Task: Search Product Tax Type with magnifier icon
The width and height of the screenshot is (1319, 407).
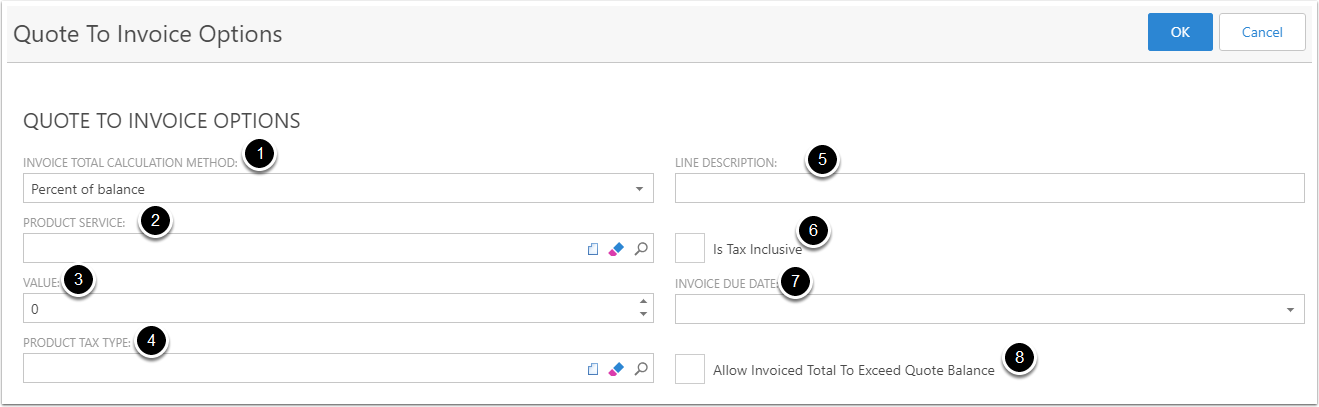Action: click(x=641, y=369)
